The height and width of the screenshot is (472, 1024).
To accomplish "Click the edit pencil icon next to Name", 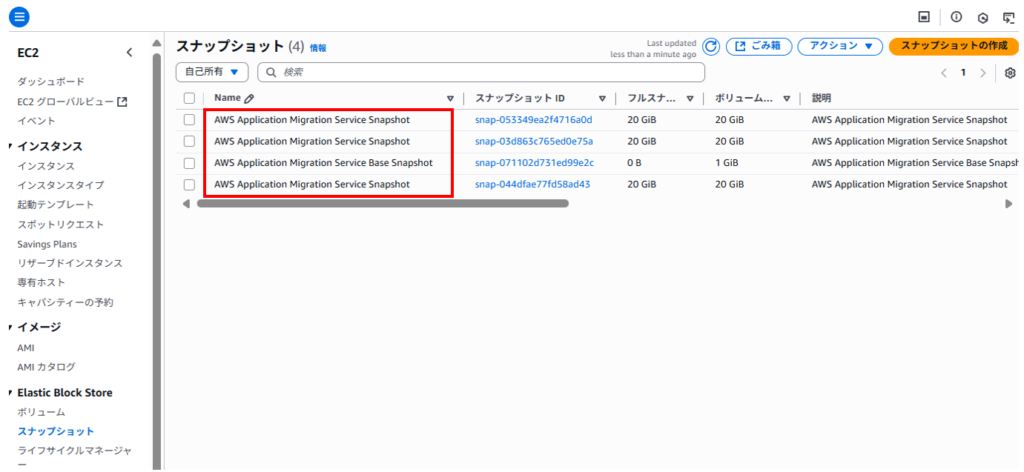I will coord(249,99).
